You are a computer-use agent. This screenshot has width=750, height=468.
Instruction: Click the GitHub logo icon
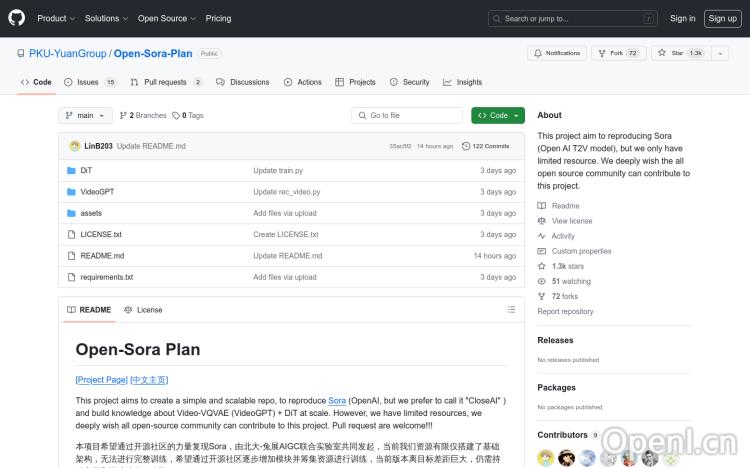click(17, 18)
